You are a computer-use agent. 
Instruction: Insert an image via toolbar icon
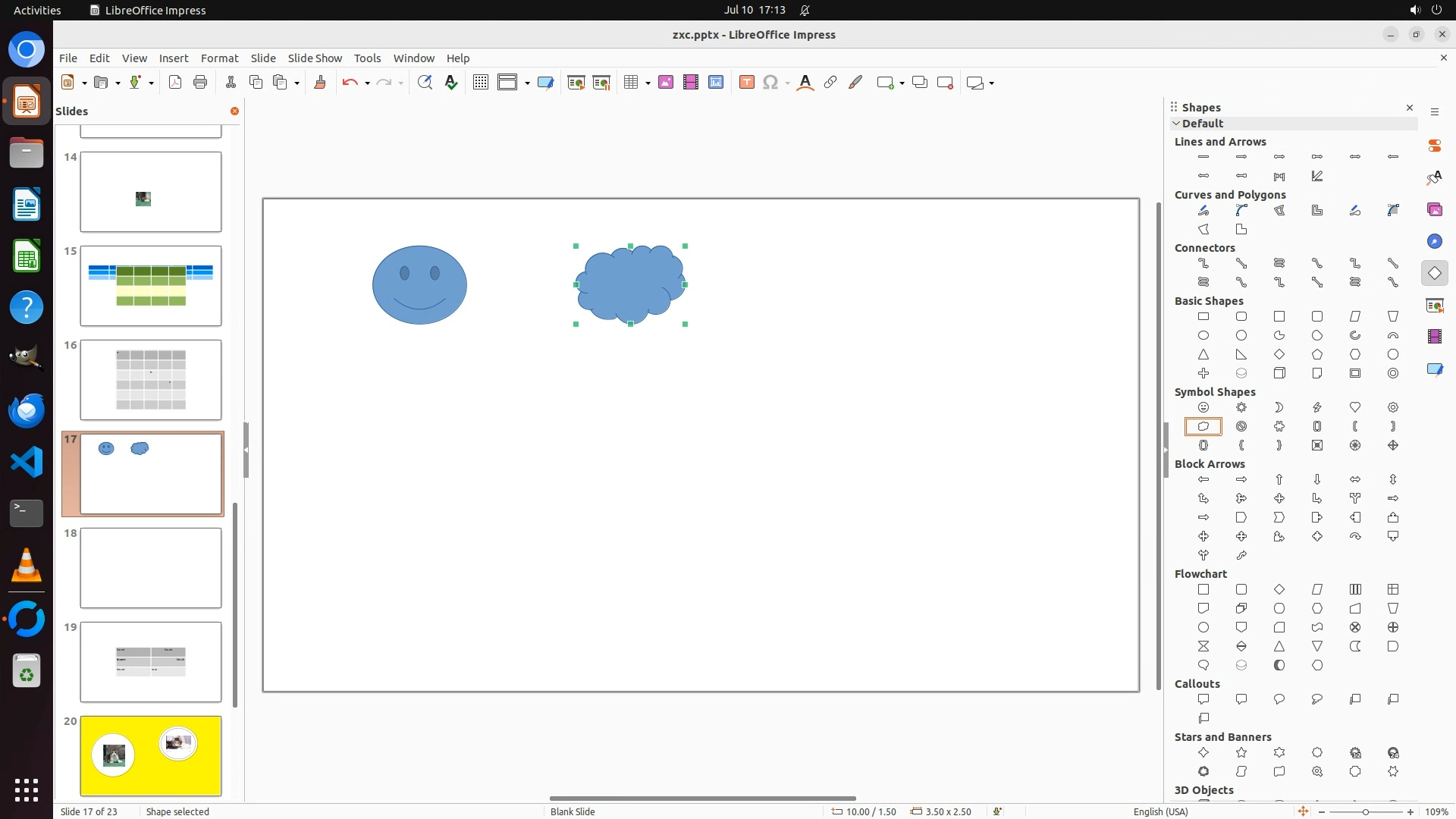(x=665, y=83)
